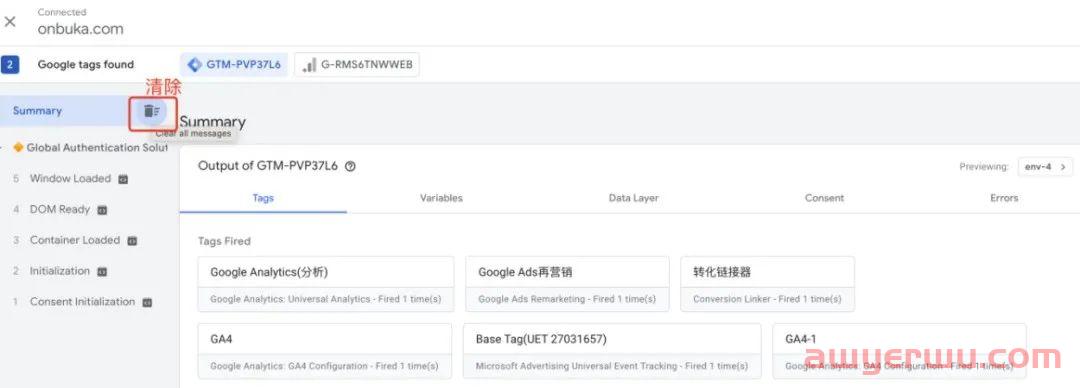Screen dimensions: 1080x388
Task: Select Summary in the event list
Action: pos(37,111)
